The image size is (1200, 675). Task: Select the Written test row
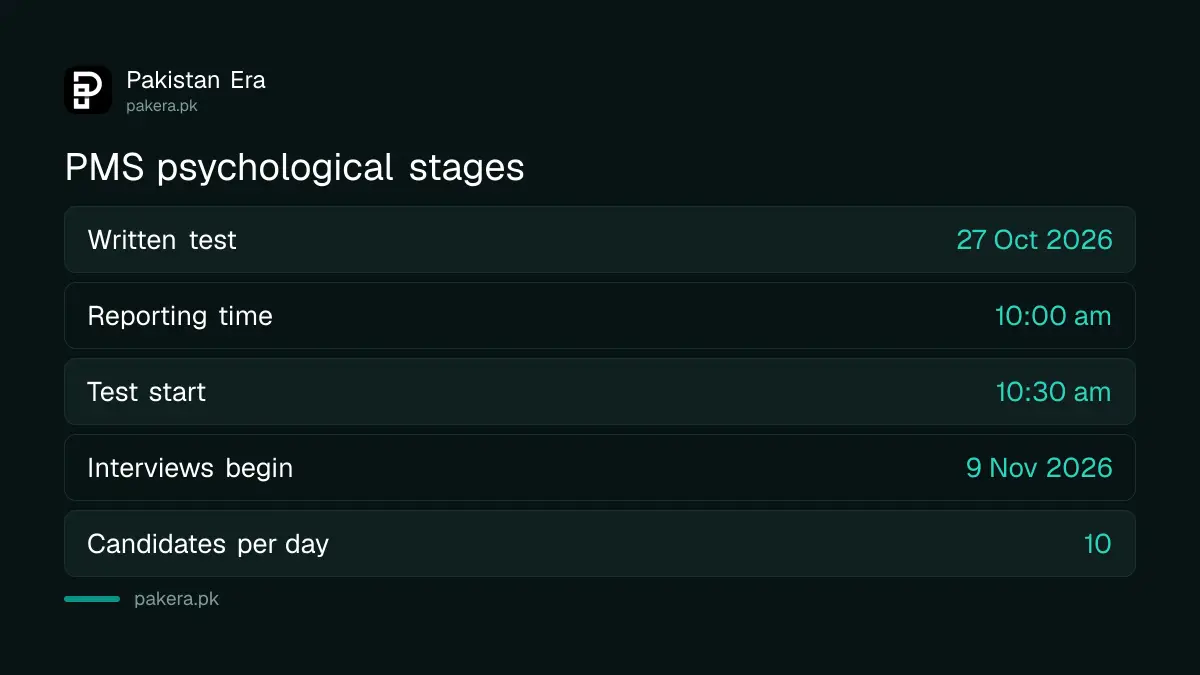[600, 240]
